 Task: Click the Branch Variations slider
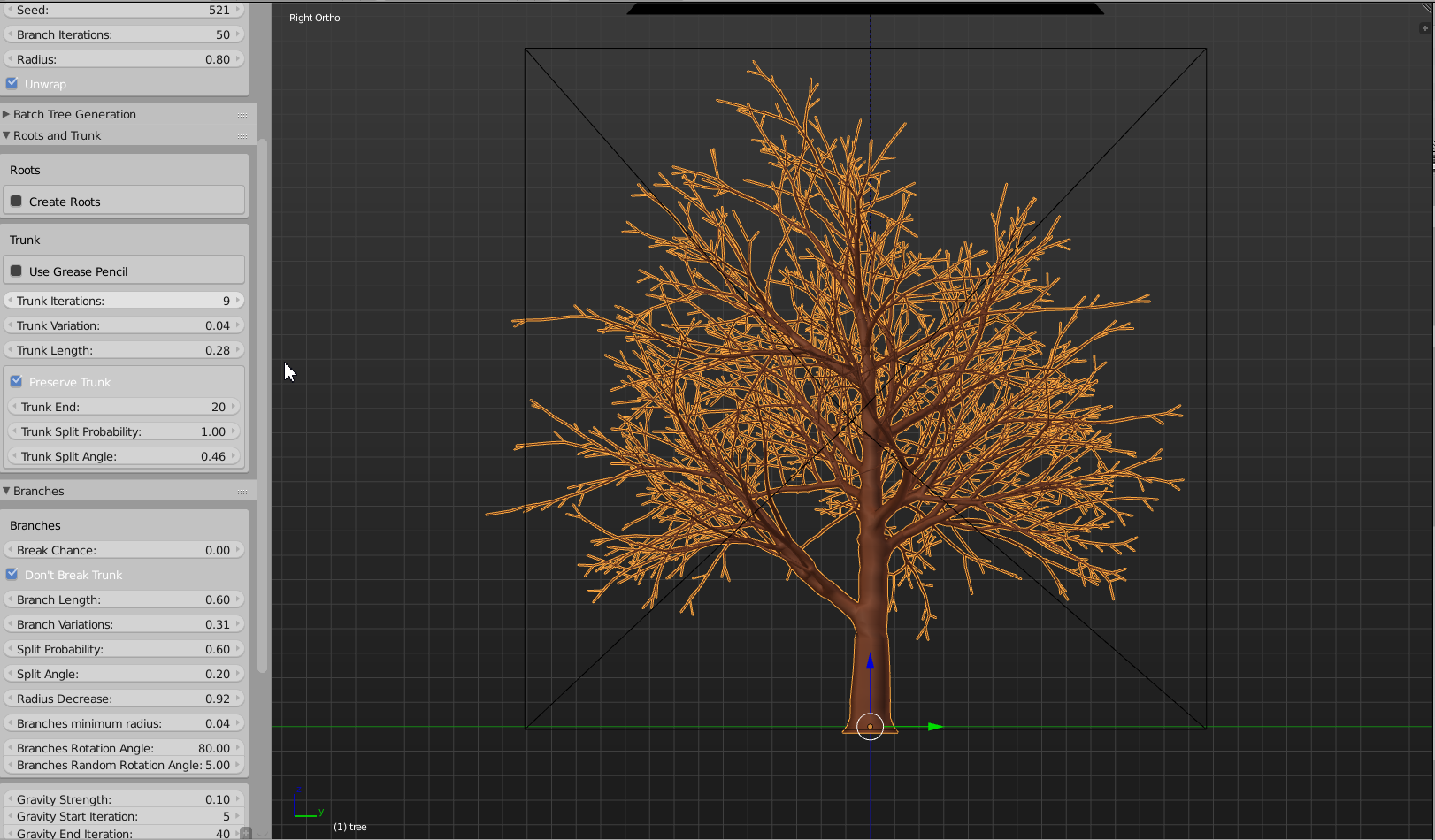pyautogui.click(x=124, y=624)
